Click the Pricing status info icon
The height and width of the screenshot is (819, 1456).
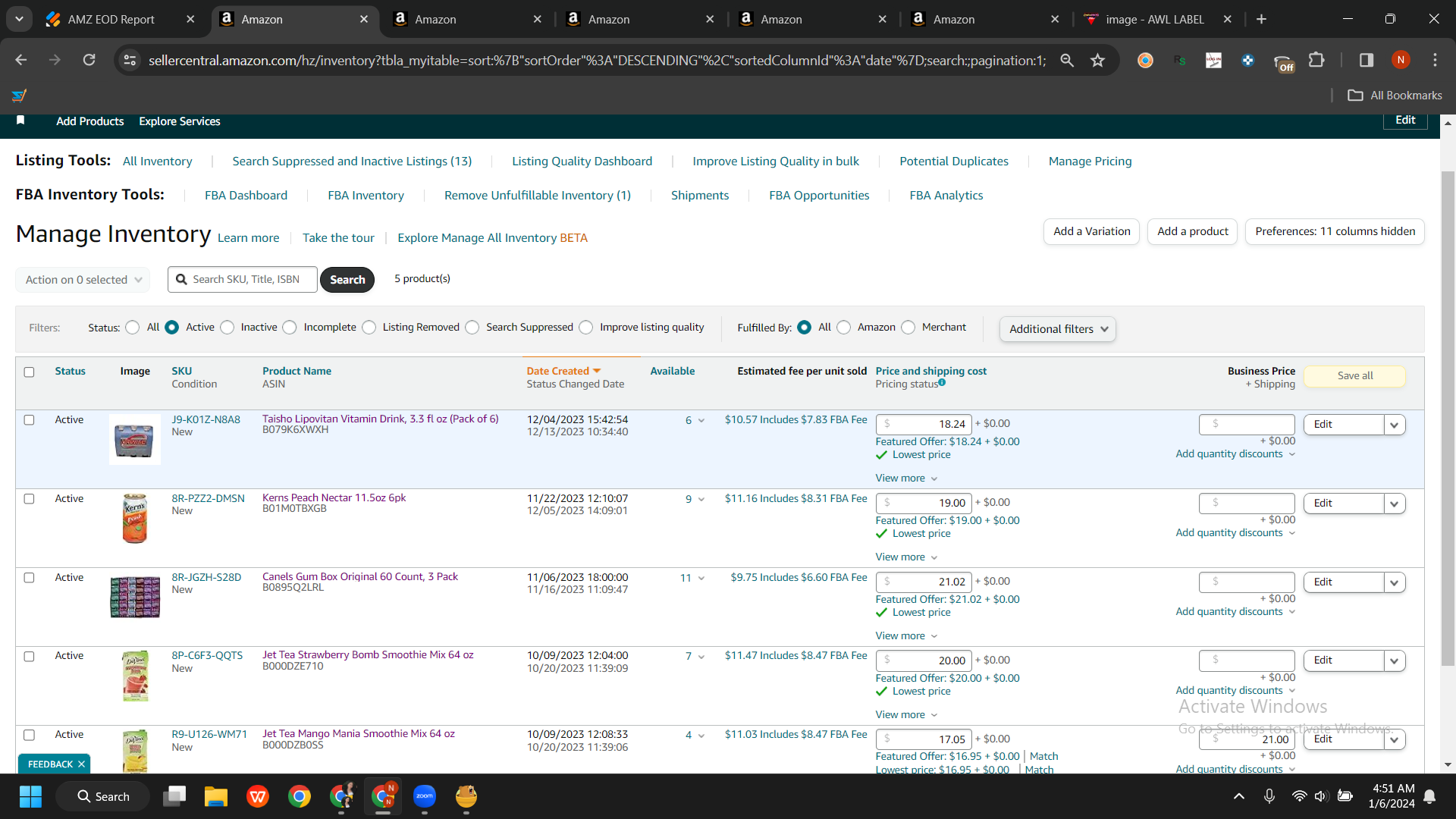pos(942,382)
